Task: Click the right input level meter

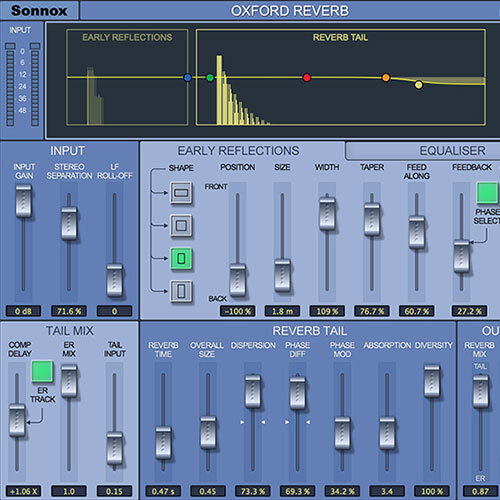Action: pos(35,85)
